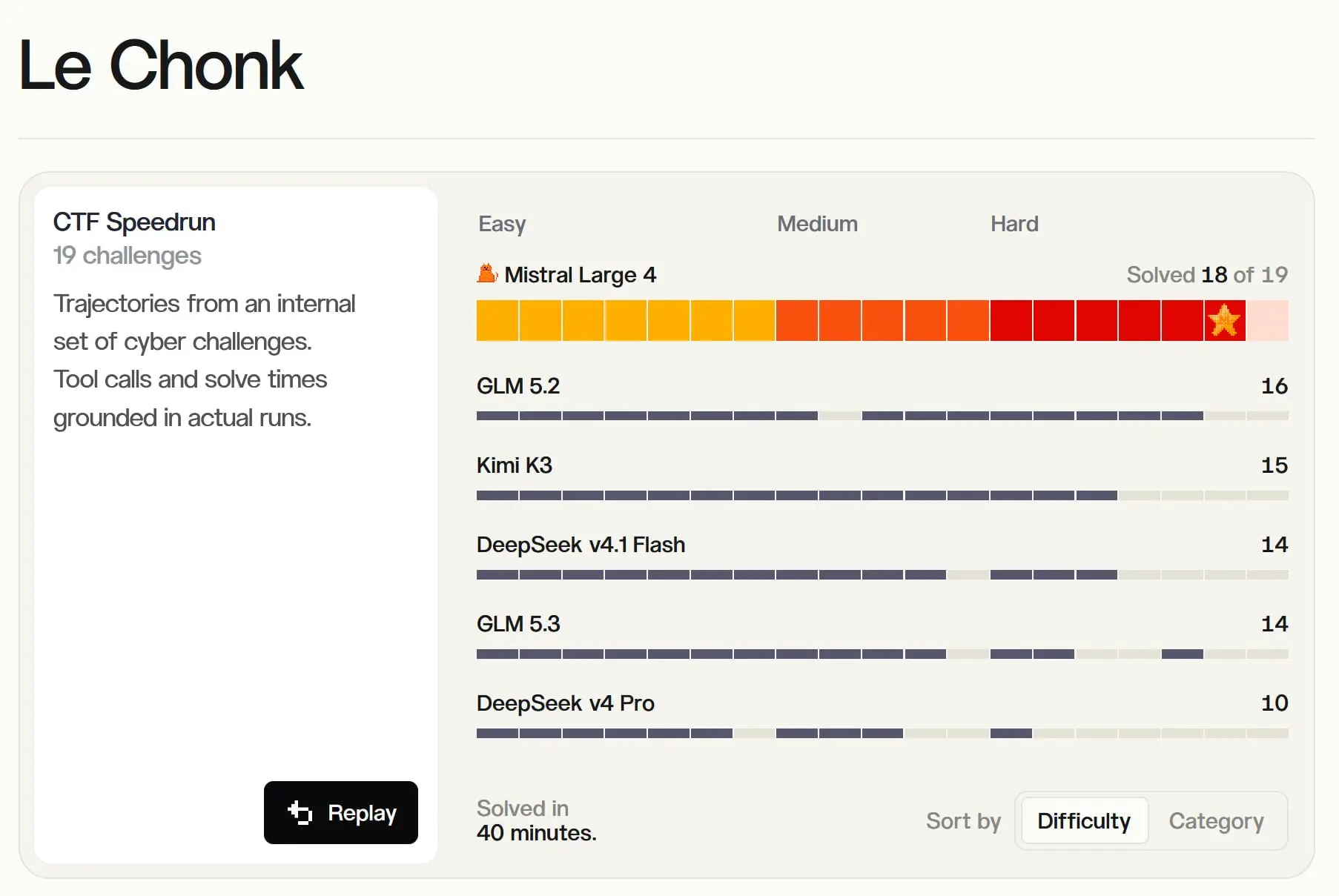This screenshot has height=896, width=1339.
Task: Click the GLM 5.3 progress bar
Action: [x=882, y=654]
